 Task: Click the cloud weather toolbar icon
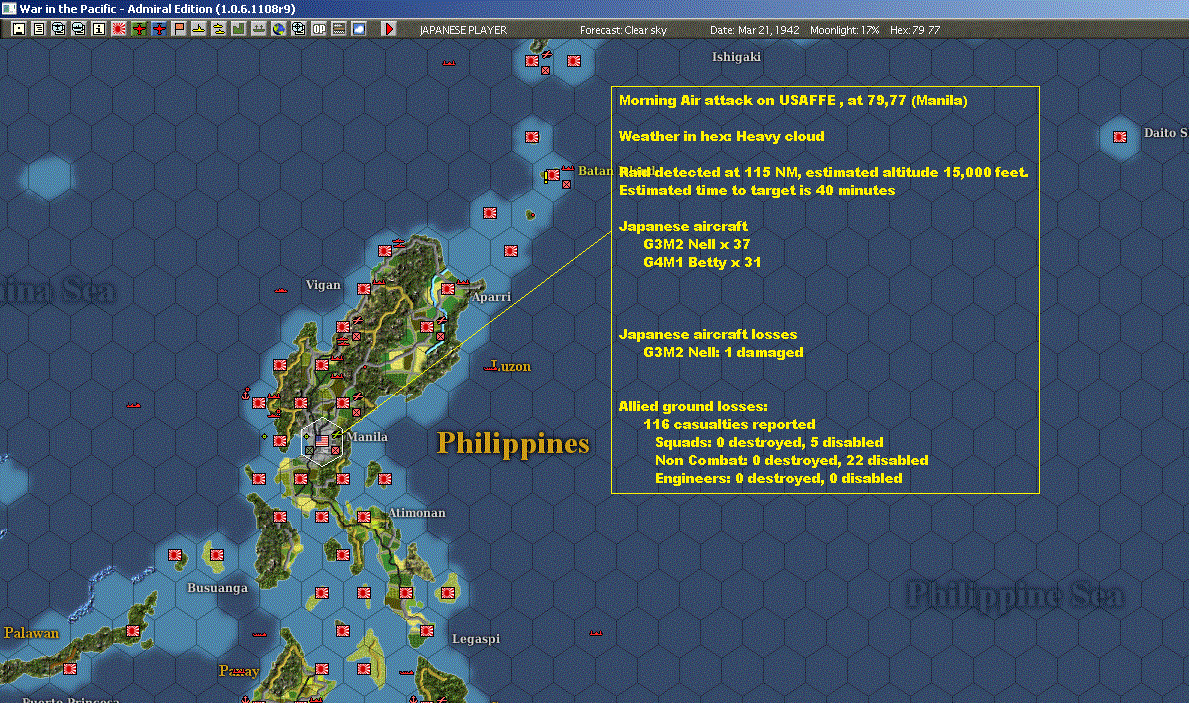pyautogui.click(x=359, y=29)
